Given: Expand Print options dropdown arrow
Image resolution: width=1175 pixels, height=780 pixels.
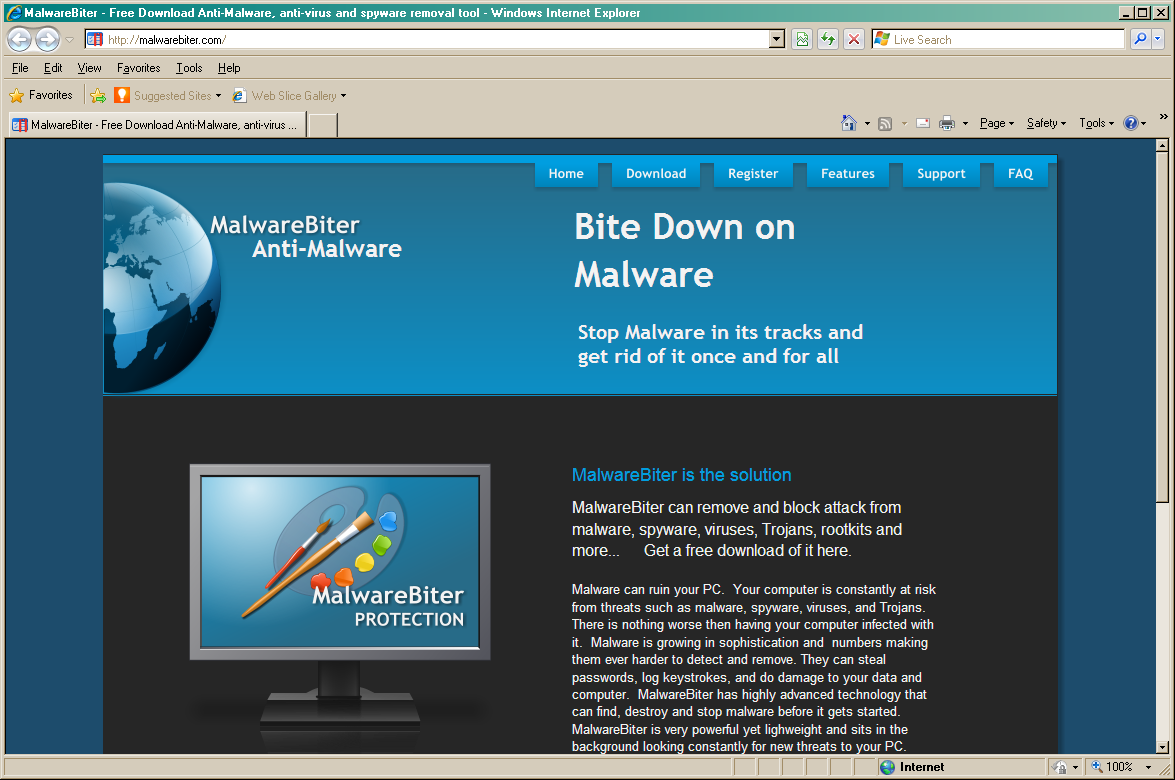Looking at the screenshot, I should pyautogui.click(x=965, y=124).
